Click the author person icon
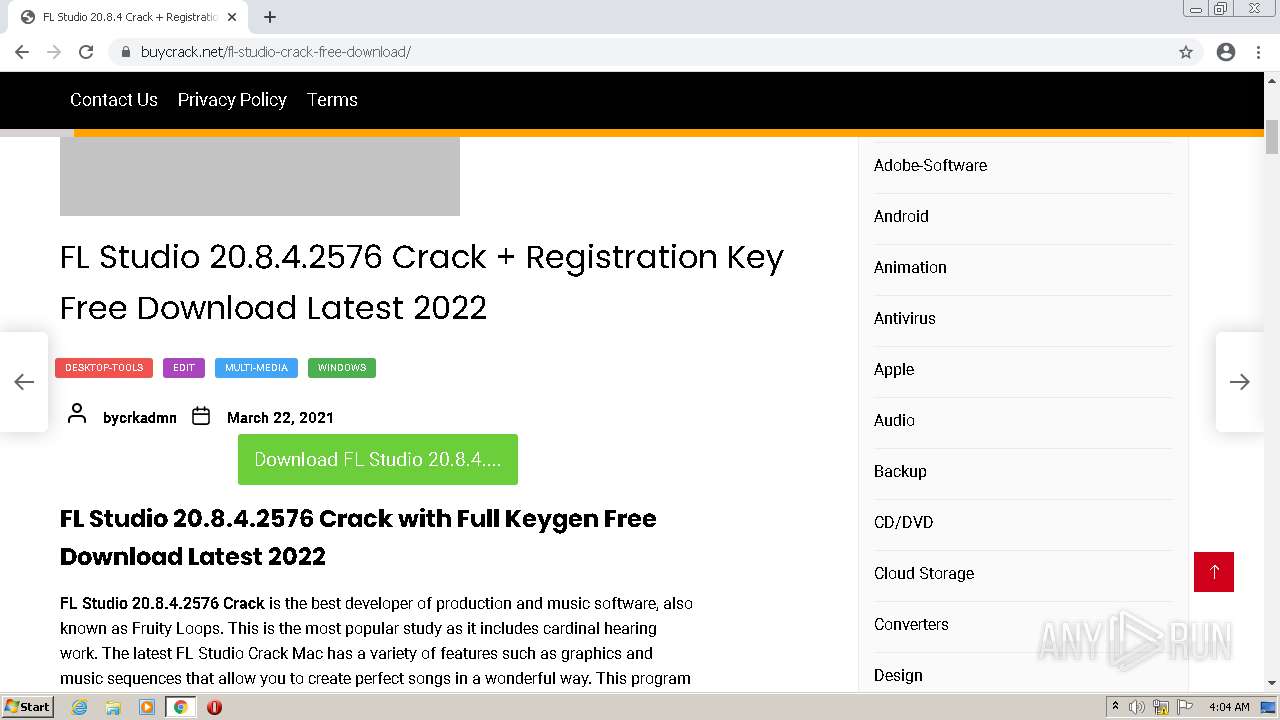This screenshot has height=720, width=1280. [77, 414]
